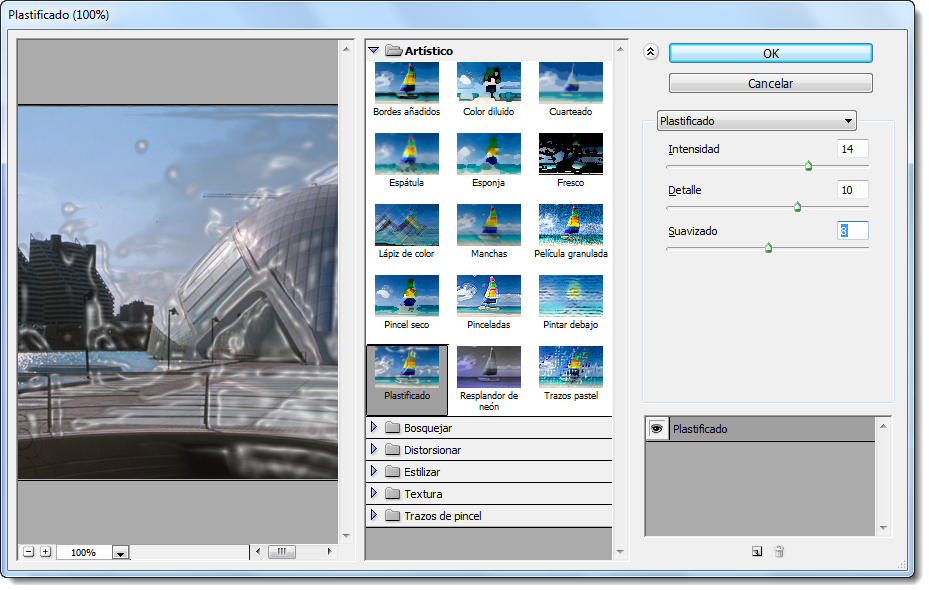Click the effect layers scroll up arrow

(x=883, y=426)
